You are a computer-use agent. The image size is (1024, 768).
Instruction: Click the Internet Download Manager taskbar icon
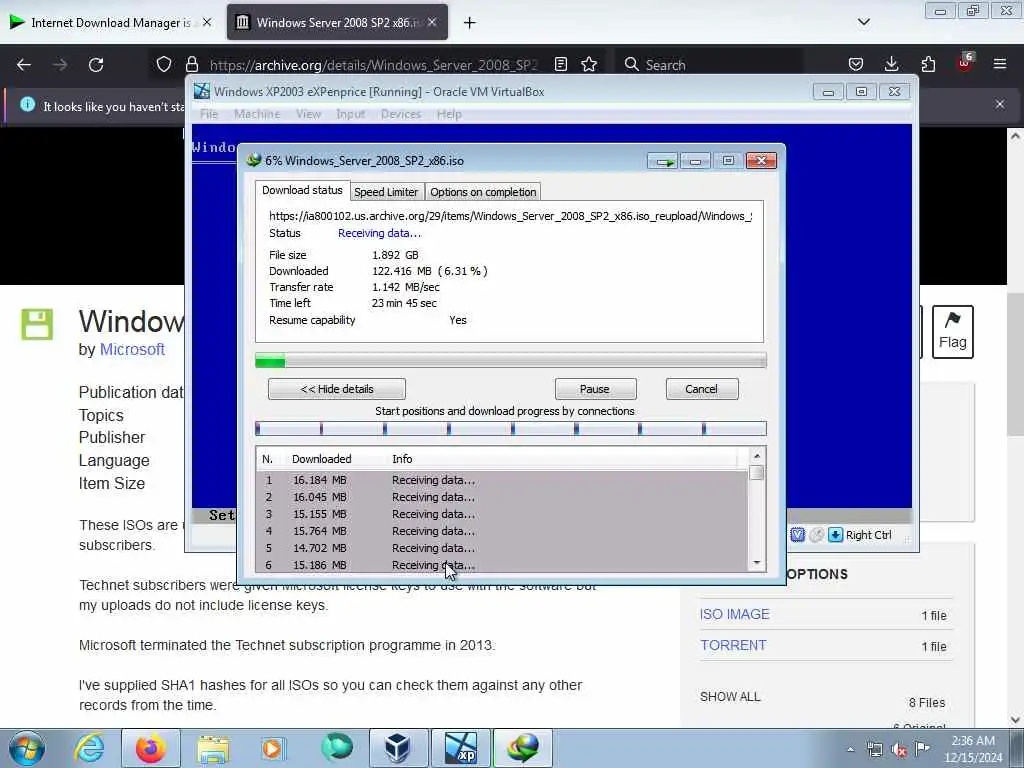pyautogui.click(x=523, y=748)
